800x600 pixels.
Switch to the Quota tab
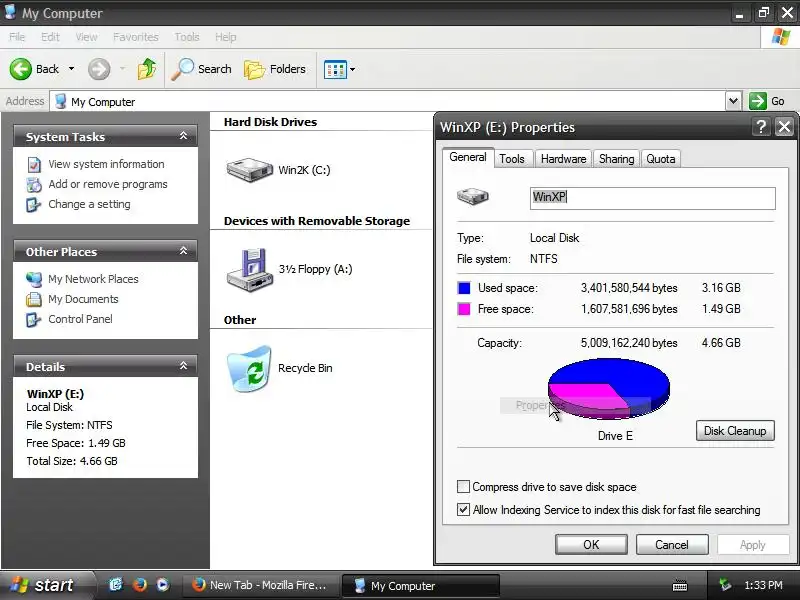pyautogui.click(x=661, y=159)
